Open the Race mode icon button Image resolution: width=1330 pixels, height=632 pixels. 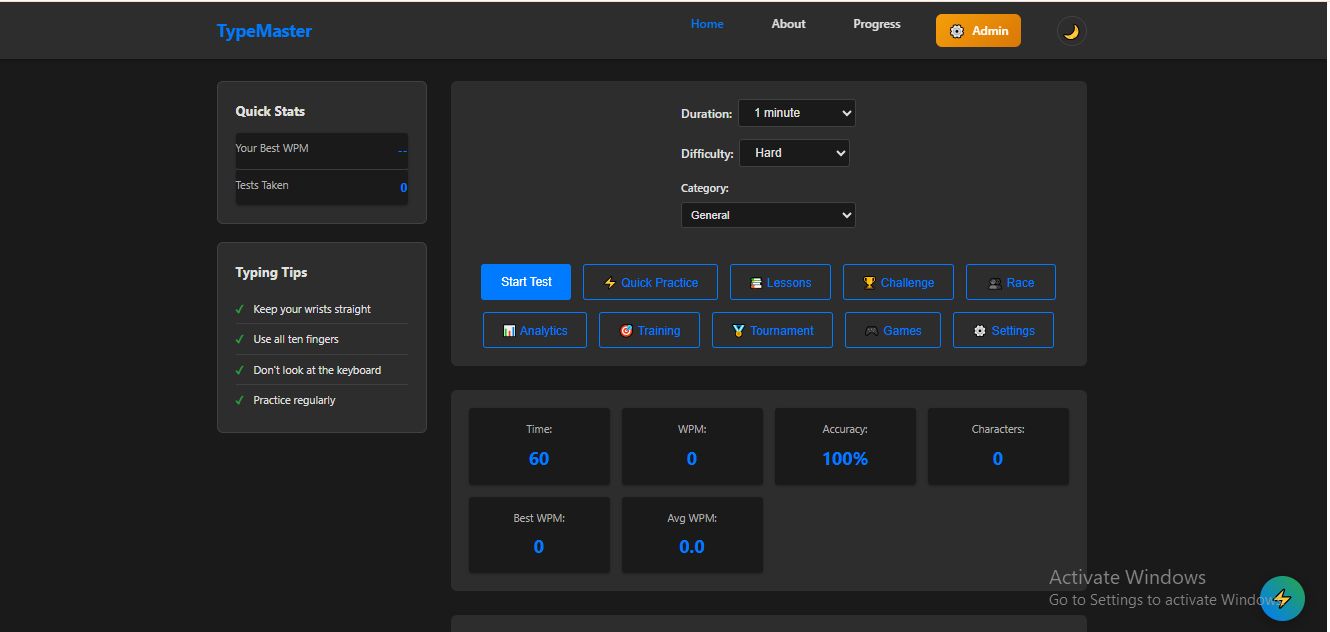click(994, 283)
